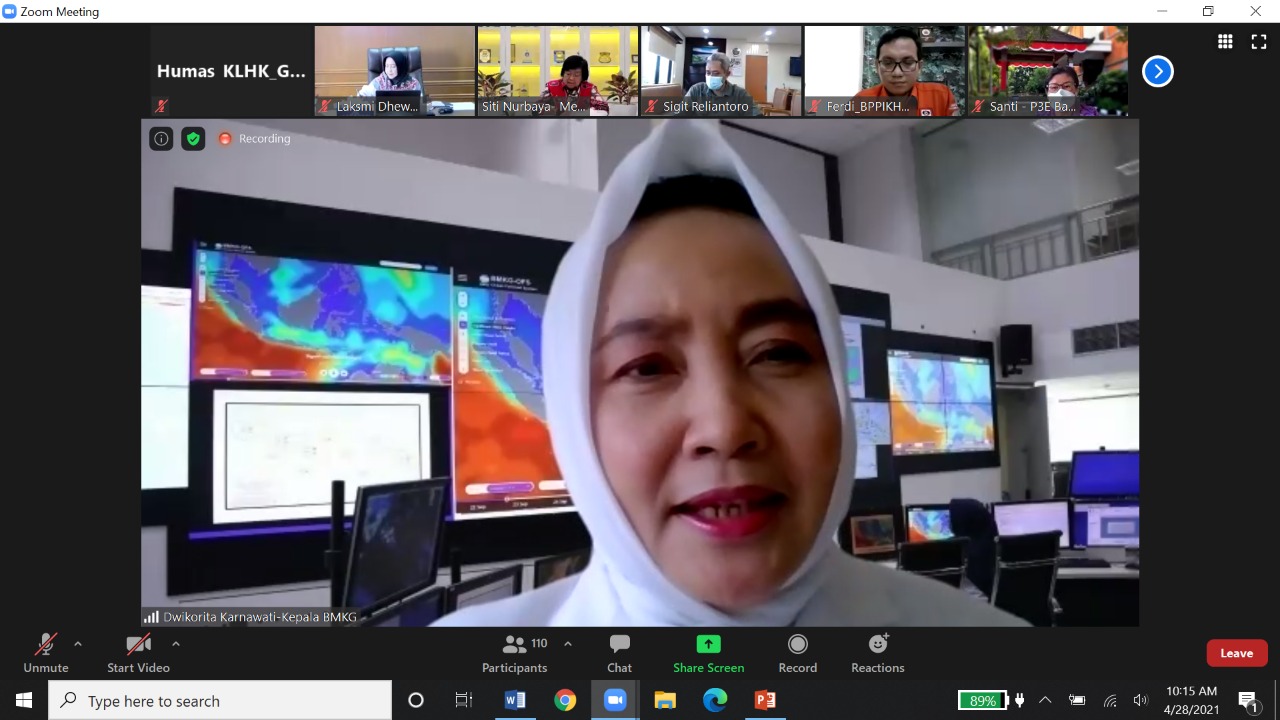Click the meeting information icon
The image size is (1280, 720).
(x=161, y=139)
